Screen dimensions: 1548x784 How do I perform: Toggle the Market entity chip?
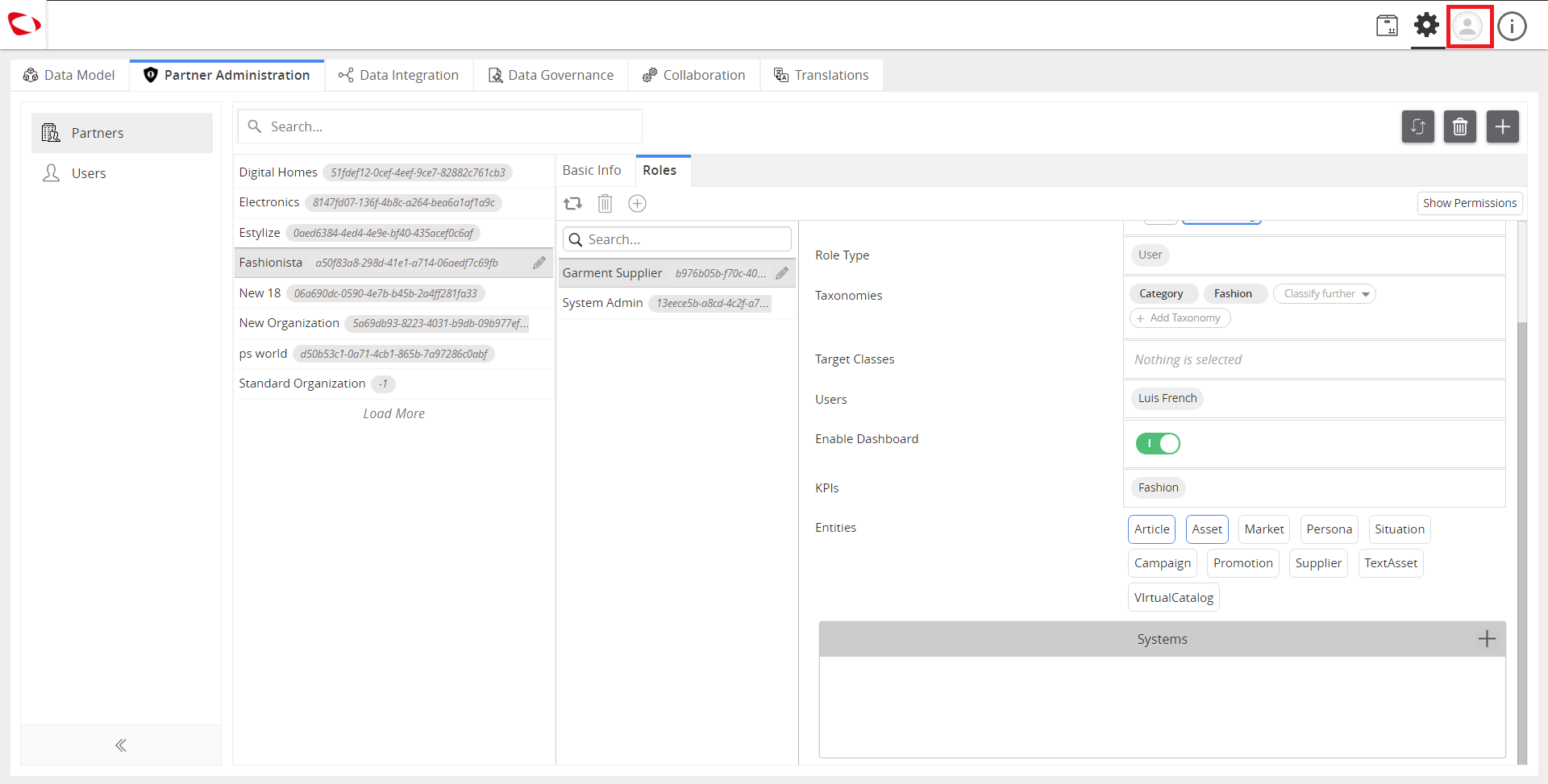click(x=1264, y=529)
